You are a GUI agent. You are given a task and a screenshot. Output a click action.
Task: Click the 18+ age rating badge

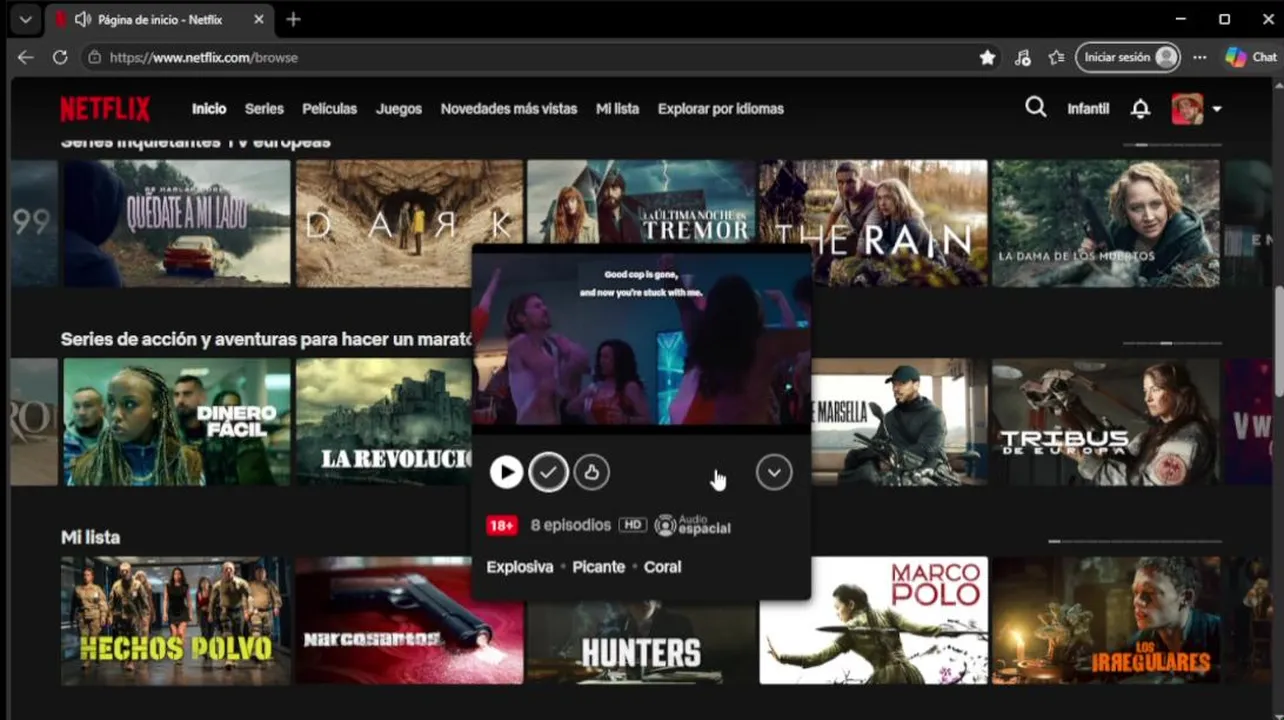[x=502, y=525]
